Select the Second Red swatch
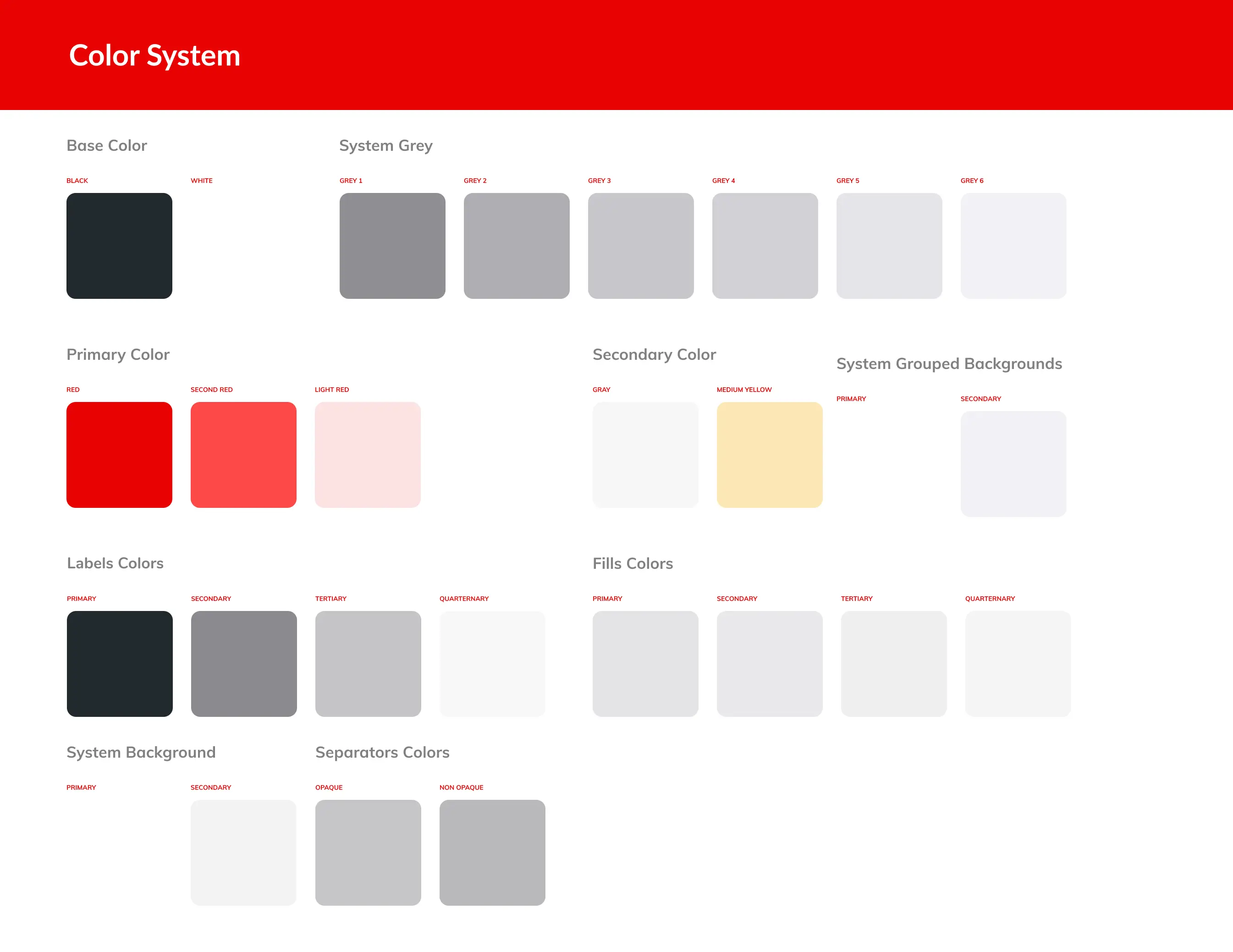Screen dimensions: 1233x952 coord(243,455)
